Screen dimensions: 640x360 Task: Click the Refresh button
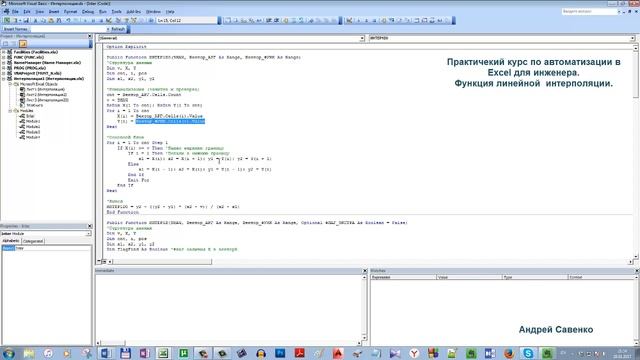[118, 29]
